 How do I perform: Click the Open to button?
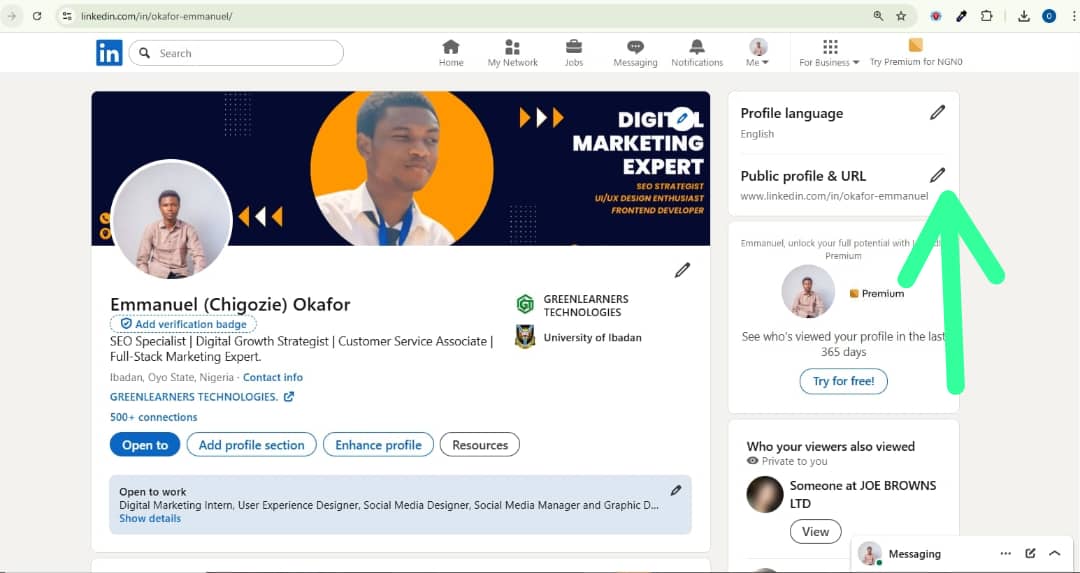[x=145, y=445]
